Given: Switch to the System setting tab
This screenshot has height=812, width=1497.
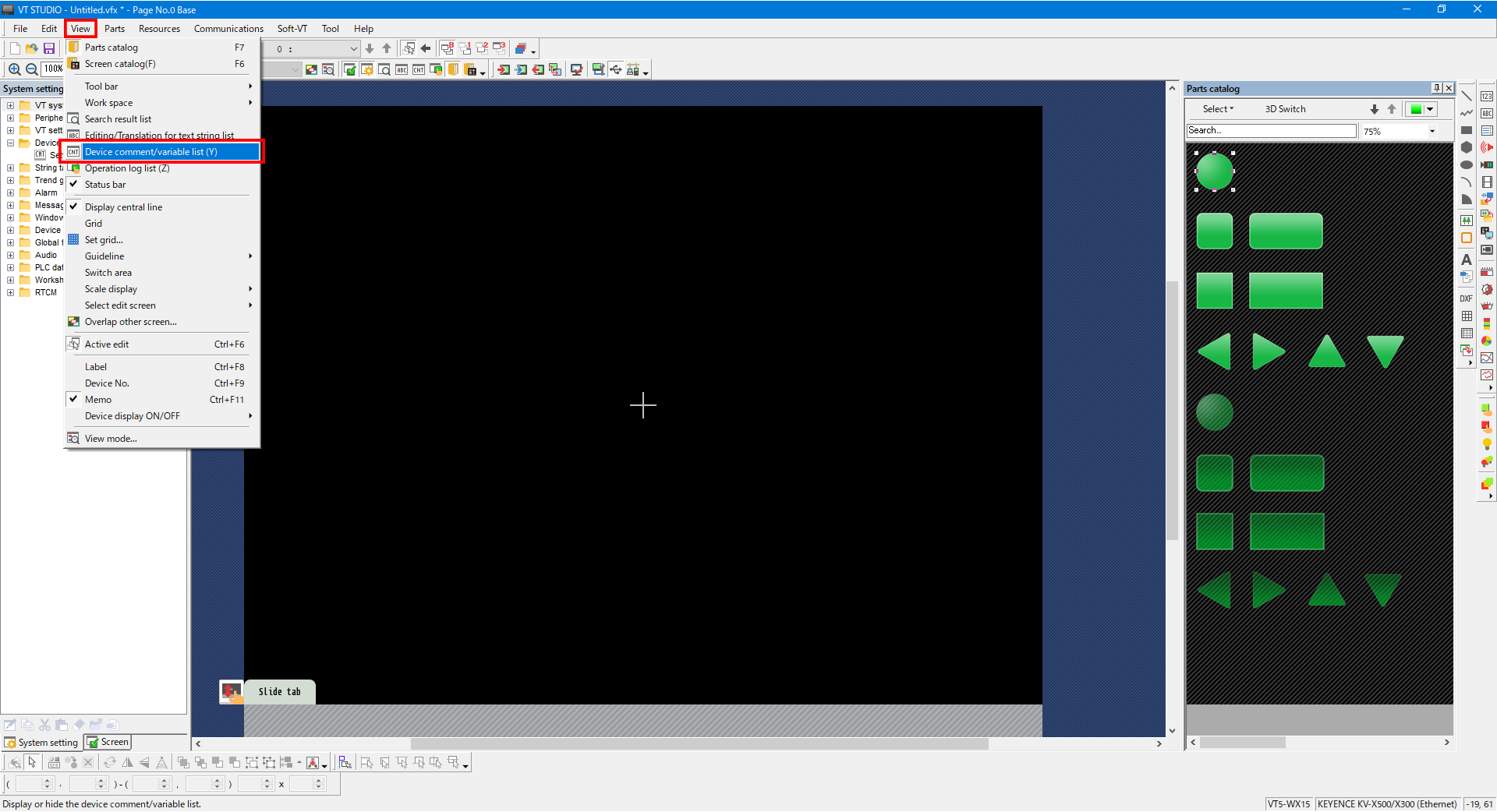Looking at the screenshot, I should 41,743.
